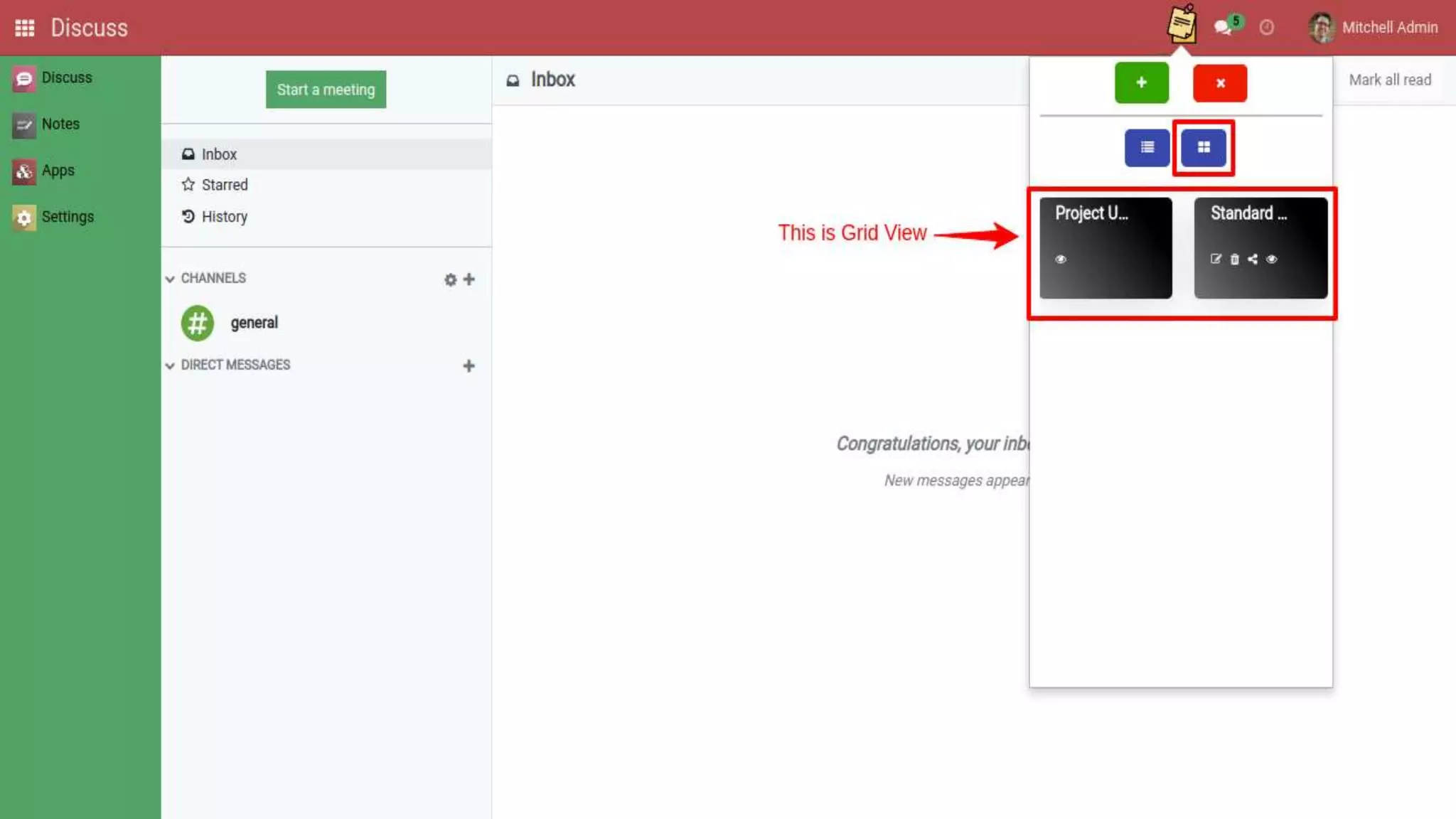Click Mark all read

click(1390, 80)
